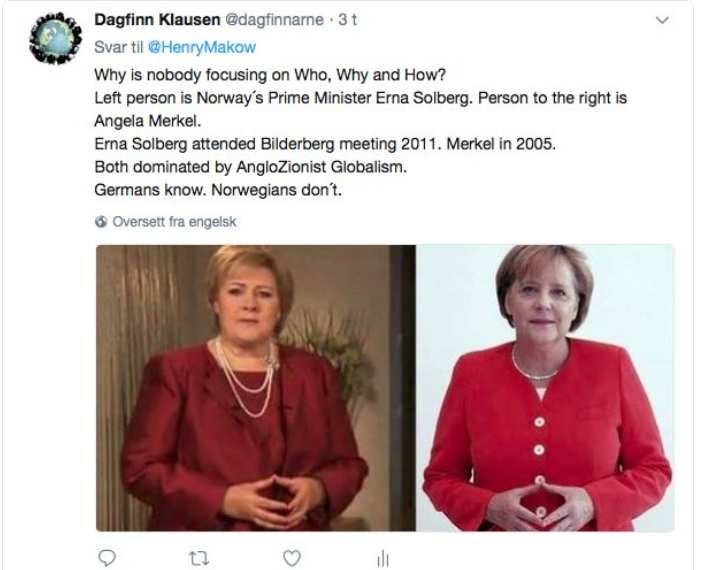Click the reply speech bubble icon
The height and width of the screenshot is (570, 703).
coord(109,558)
